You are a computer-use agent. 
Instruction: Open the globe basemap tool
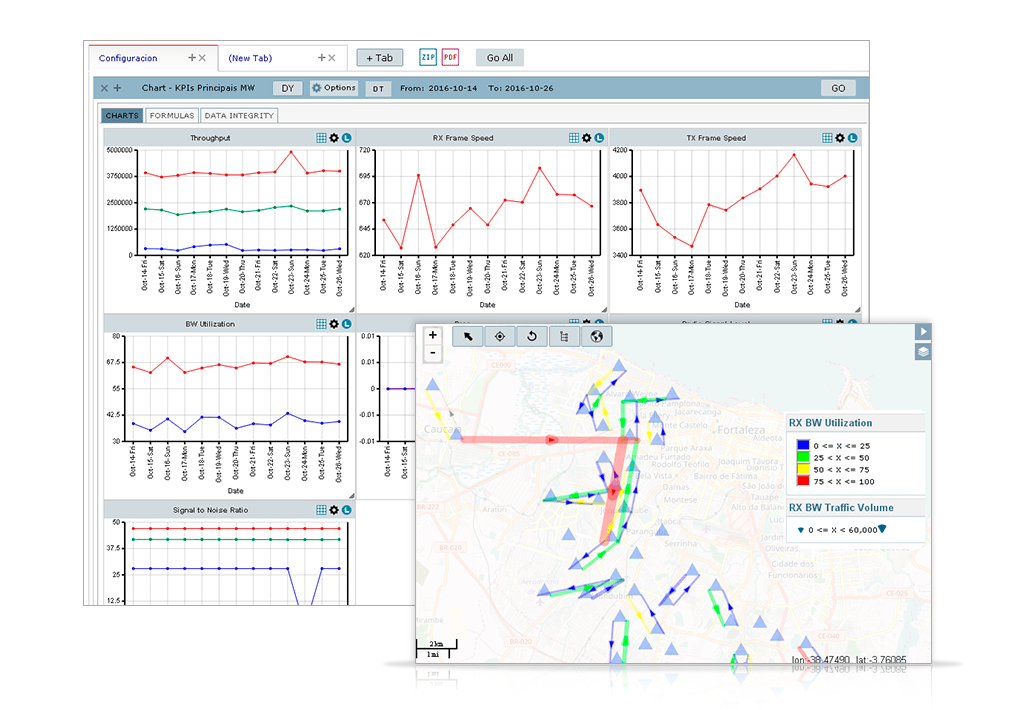pyautogui.click(x=596, y=336)
